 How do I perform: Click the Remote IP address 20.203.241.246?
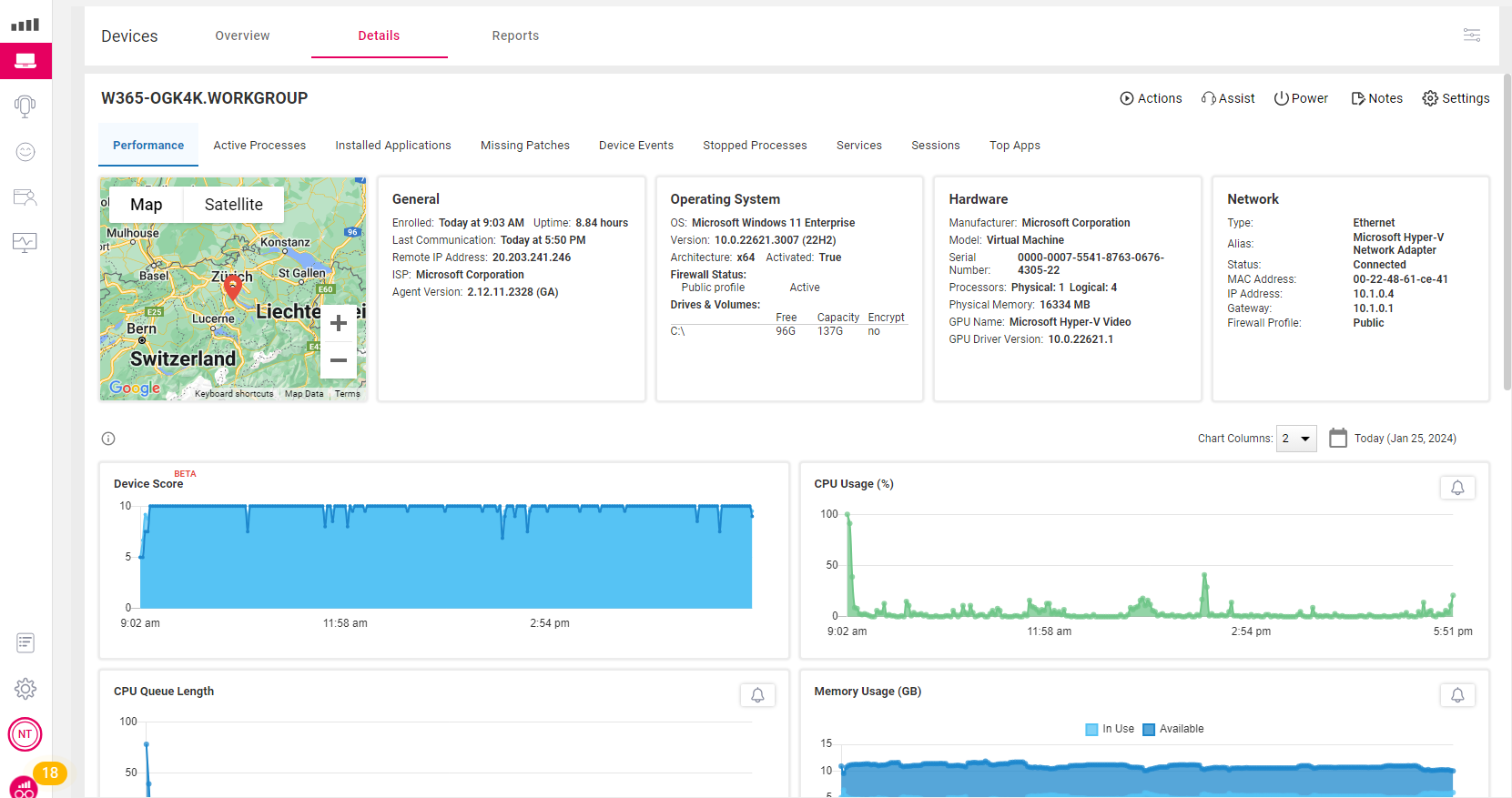532,258
